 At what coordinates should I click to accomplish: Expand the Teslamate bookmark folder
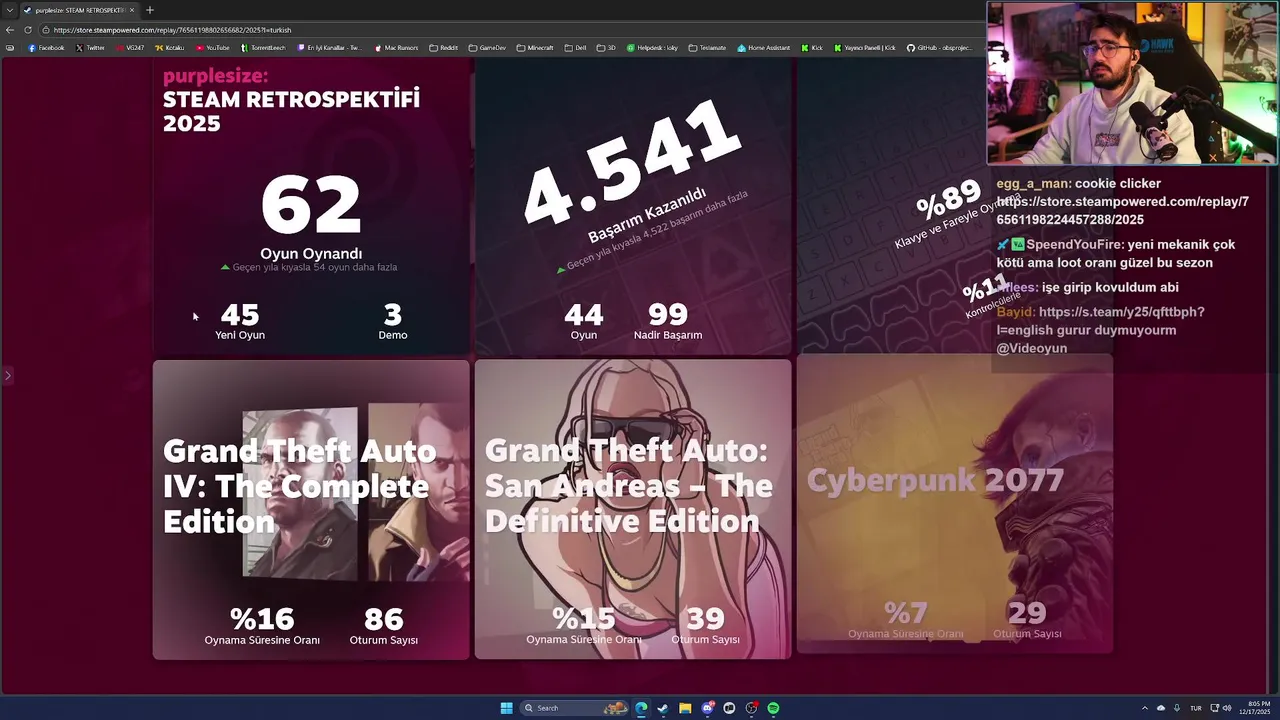pos(707,48)
